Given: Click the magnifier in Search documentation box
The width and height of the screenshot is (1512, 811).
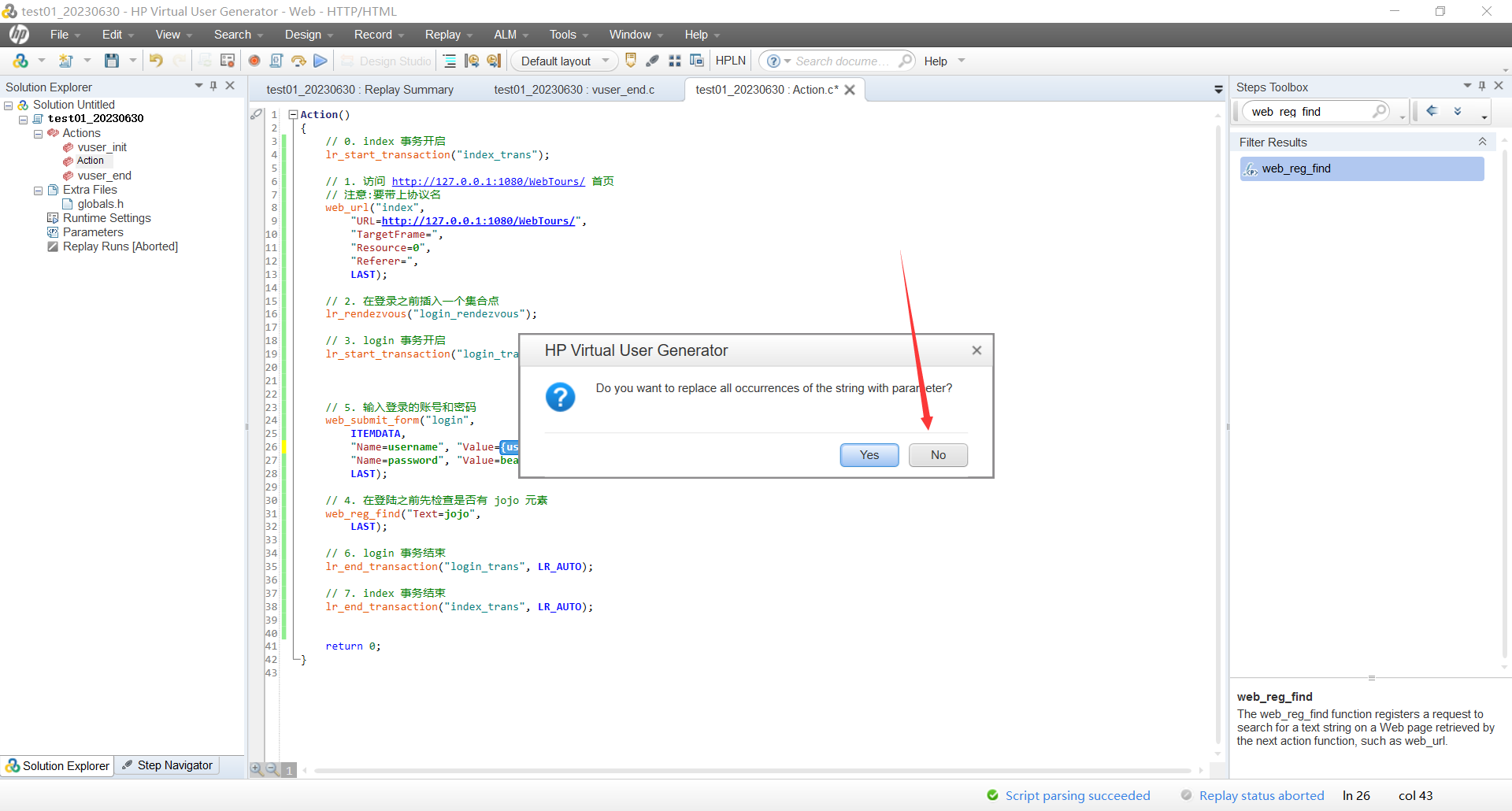Looking at the screenshot, I should click(906, 61).
